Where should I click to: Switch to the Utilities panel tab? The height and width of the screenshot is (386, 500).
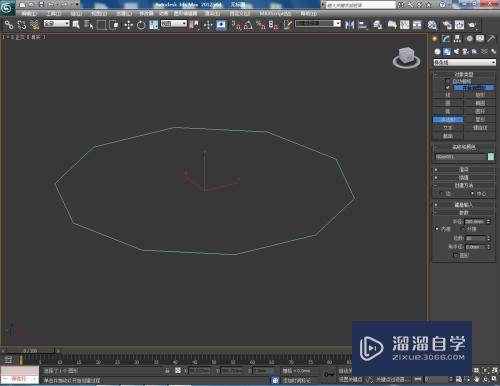tap(491, 39)
